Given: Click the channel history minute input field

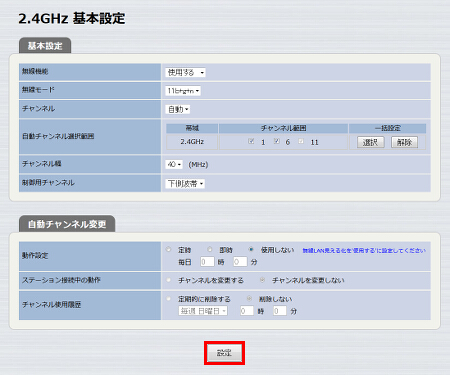Looking at the screenshot, I should click(280, 311).
